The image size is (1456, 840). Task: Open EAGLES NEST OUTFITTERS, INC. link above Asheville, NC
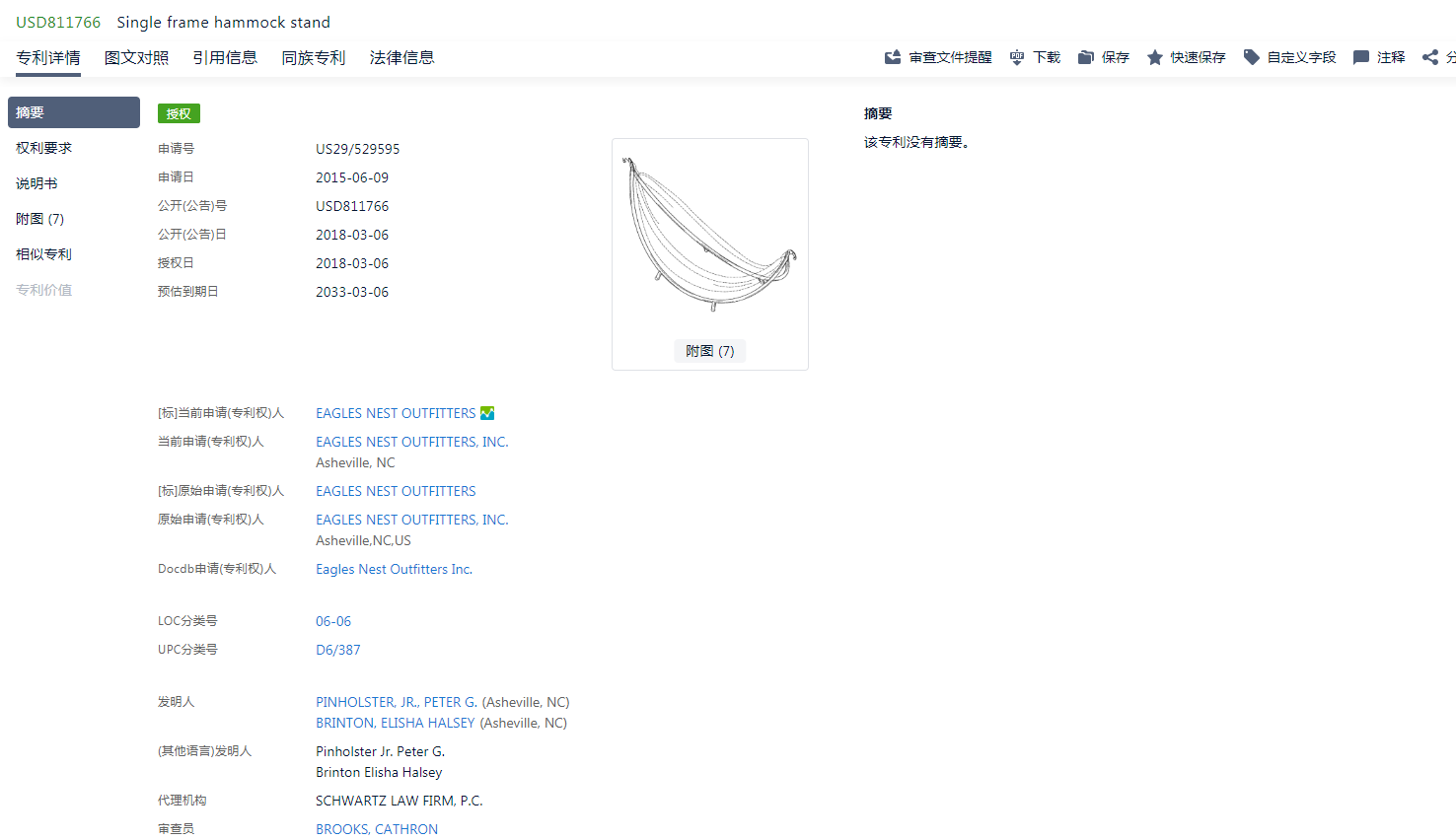[x=412, y=442]
